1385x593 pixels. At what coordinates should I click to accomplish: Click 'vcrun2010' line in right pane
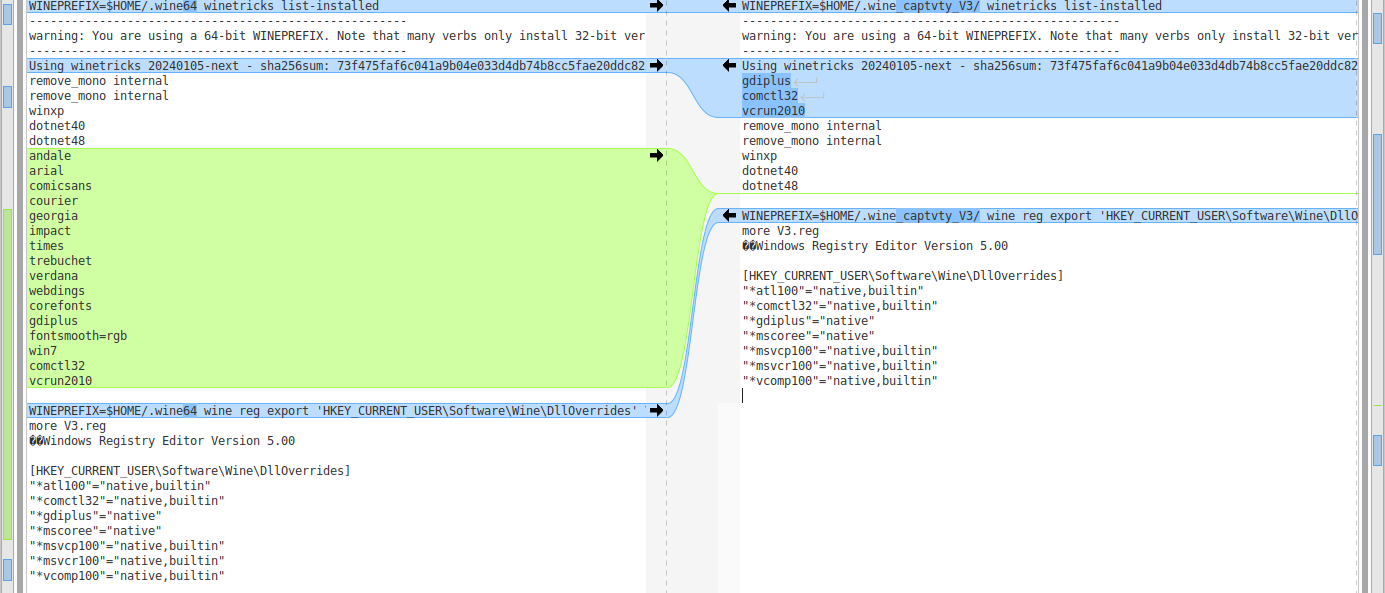coord(773,111)
